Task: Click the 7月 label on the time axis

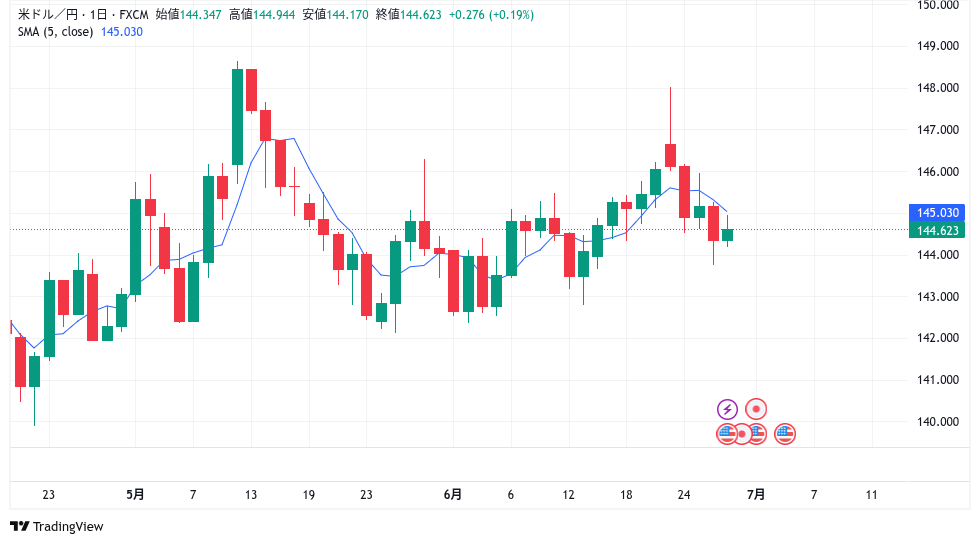Action: click(x=756, y=495)
